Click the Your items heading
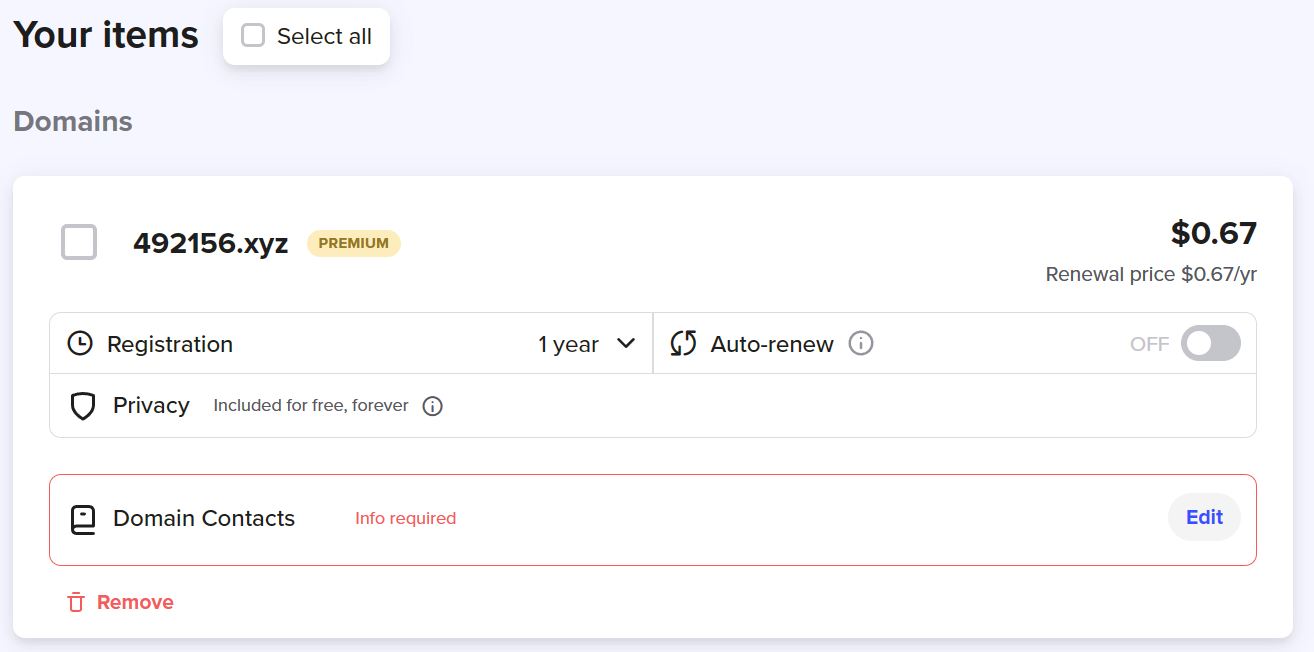Image resolution: width=1314 pixels, height=652 pixels. [106, 35]
